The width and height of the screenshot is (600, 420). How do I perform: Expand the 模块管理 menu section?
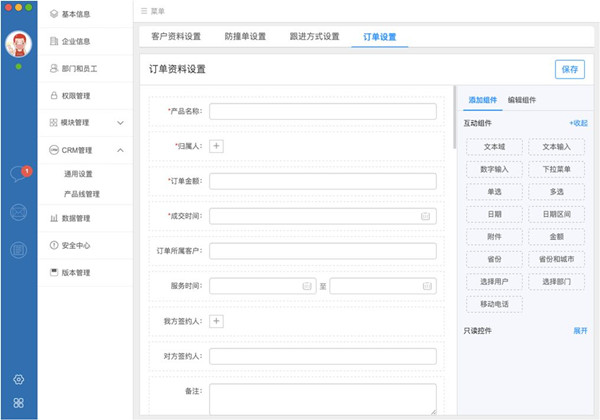[x=120, y=123]
